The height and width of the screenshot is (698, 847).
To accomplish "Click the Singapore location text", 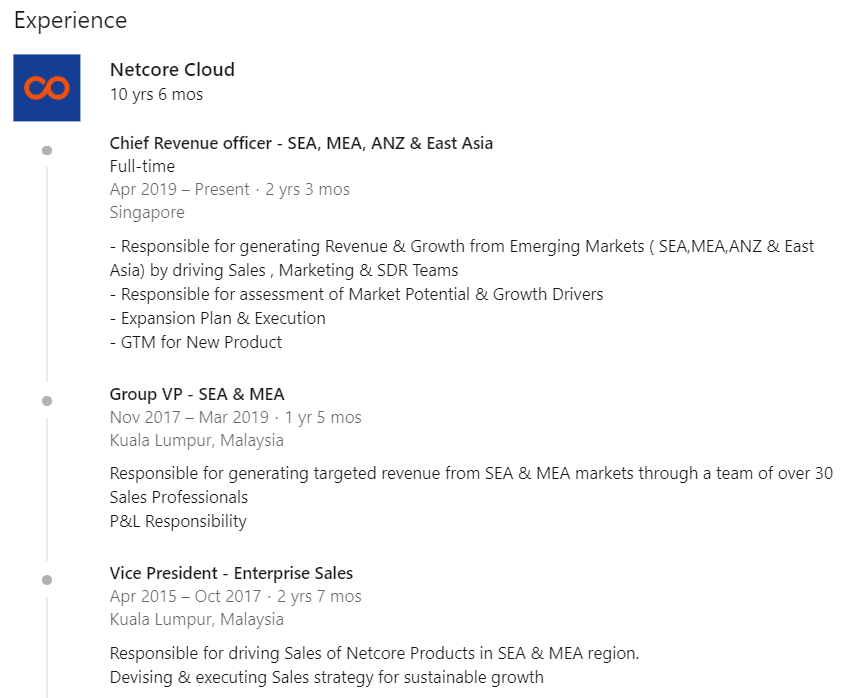I will coord(147,213).
